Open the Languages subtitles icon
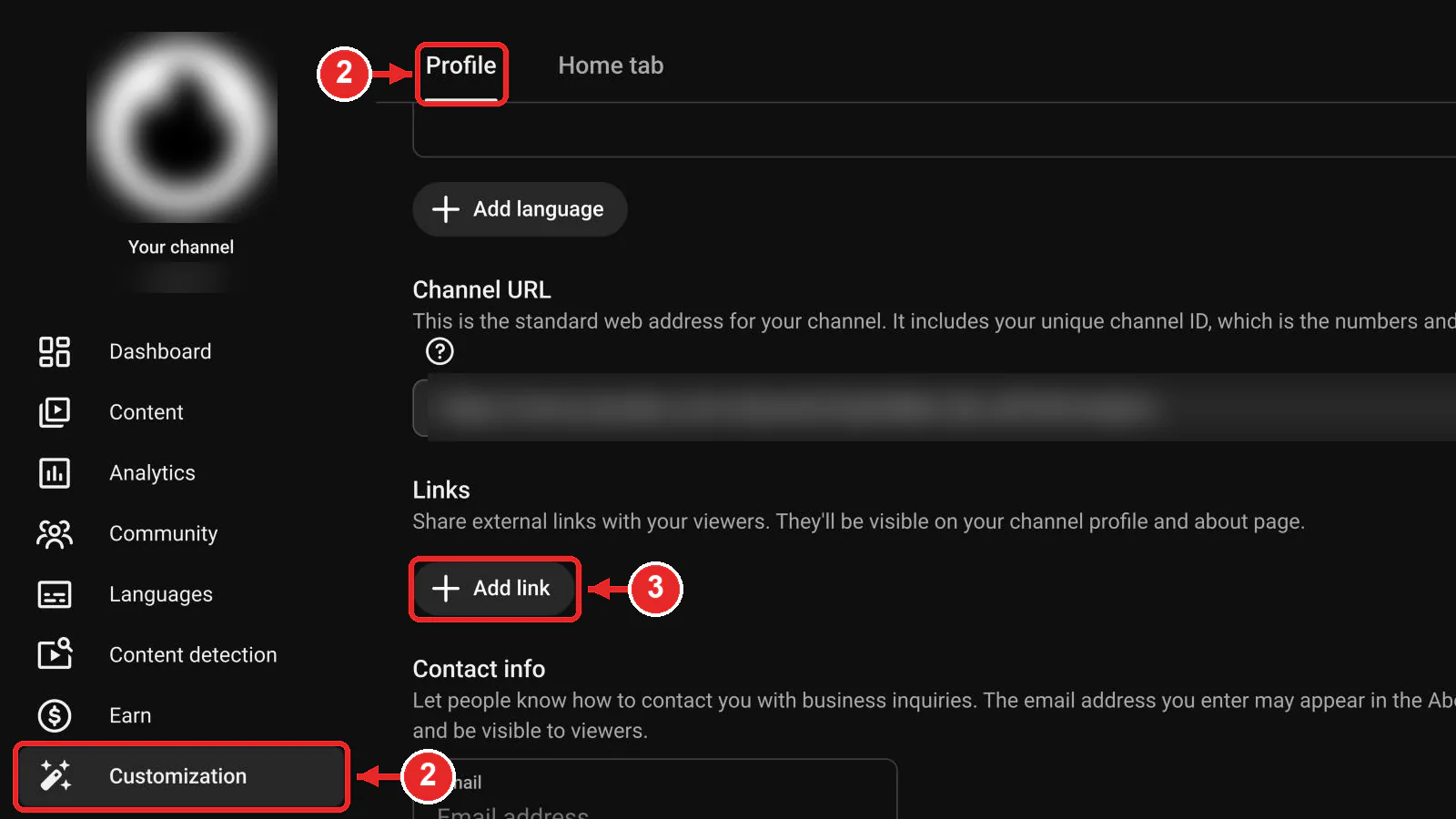 [55, 594]
